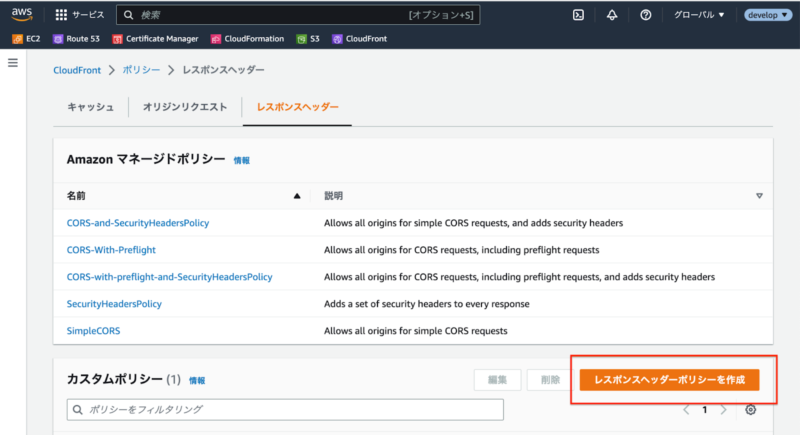Go to next page of custom policies
The image size is (800, 435).
pos(724,410)
